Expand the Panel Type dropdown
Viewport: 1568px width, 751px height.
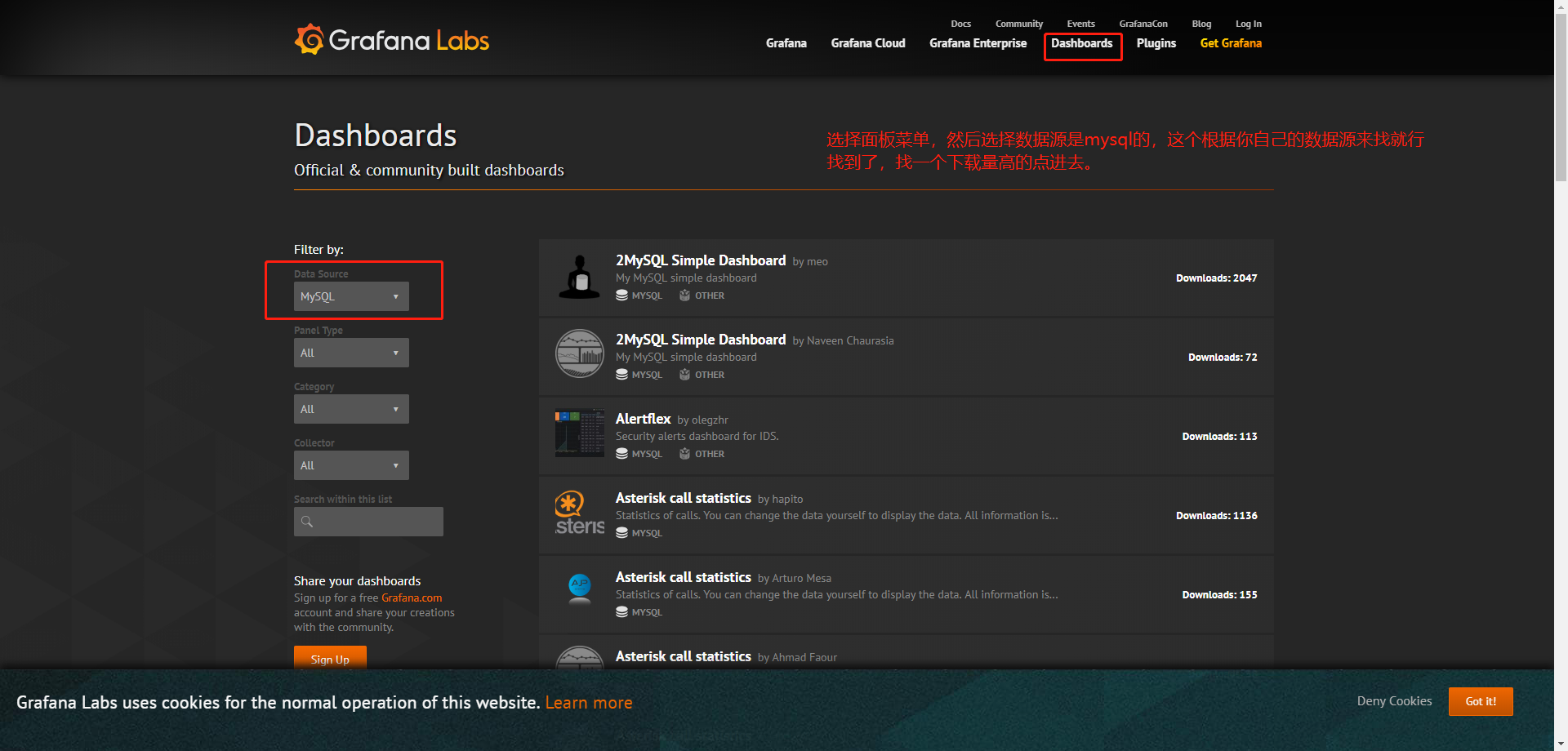pyautogui.click(x=351, y=353)
